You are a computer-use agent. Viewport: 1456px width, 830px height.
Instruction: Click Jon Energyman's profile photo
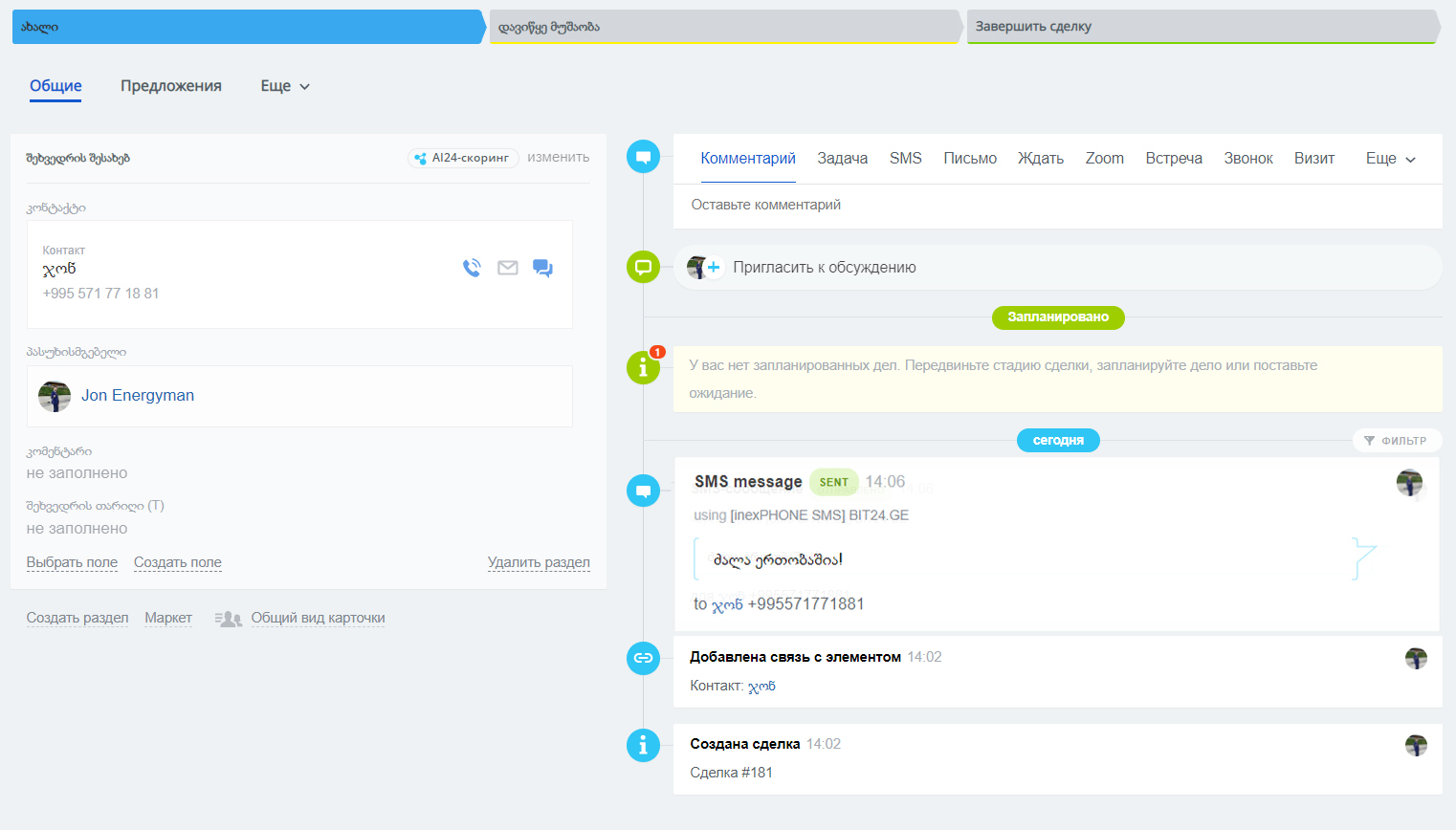(55, 396)
